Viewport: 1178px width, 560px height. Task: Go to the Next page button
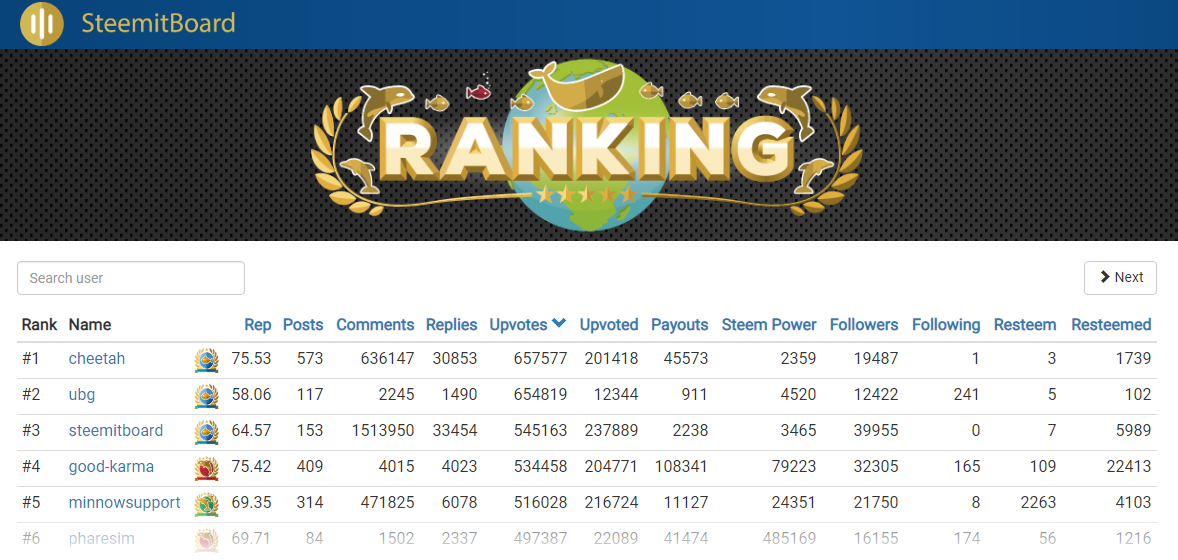pyautogui.click(x=1120, y=278)
